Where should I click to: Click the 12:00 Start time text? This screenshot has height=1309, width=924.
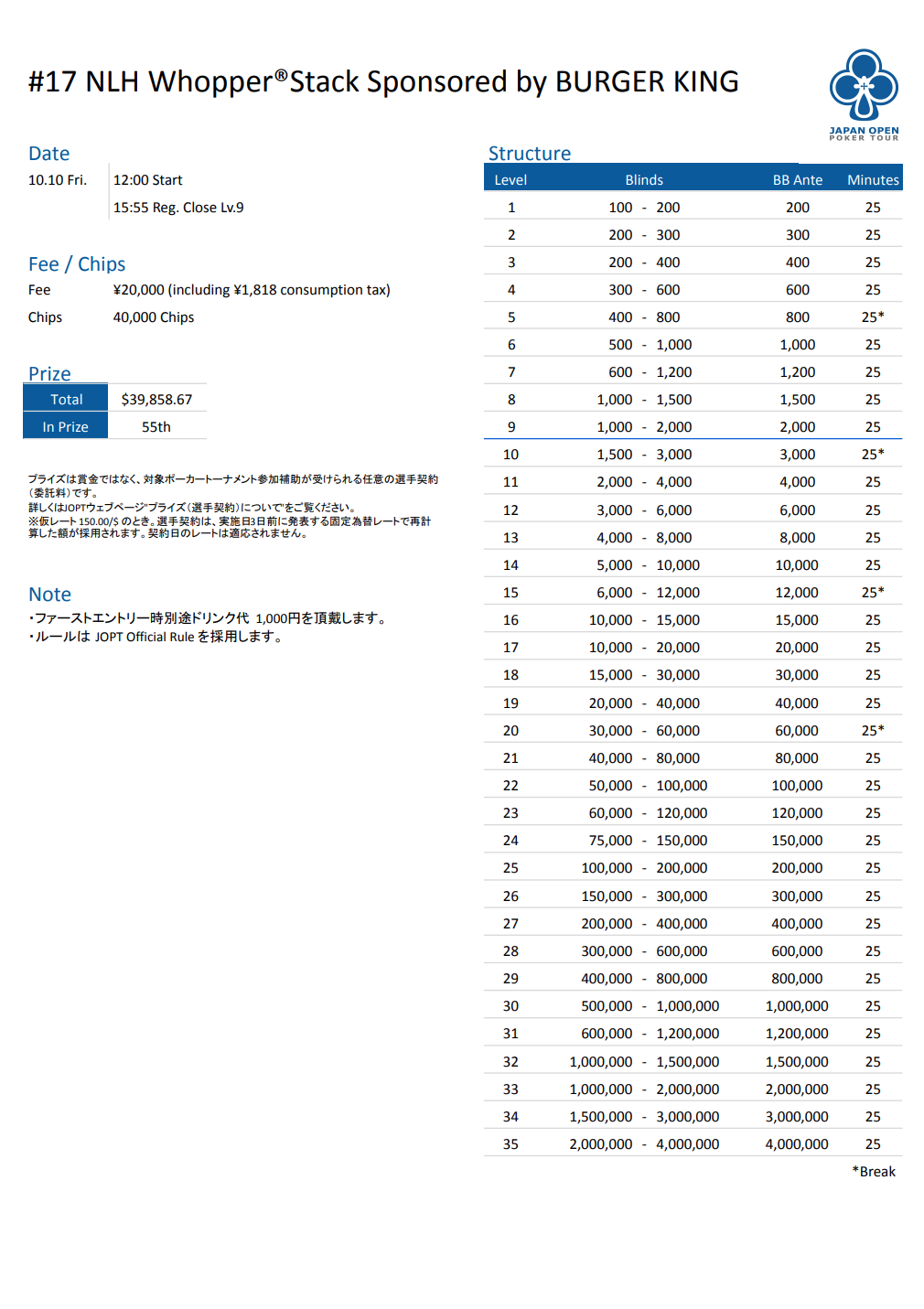coord(148,180)
